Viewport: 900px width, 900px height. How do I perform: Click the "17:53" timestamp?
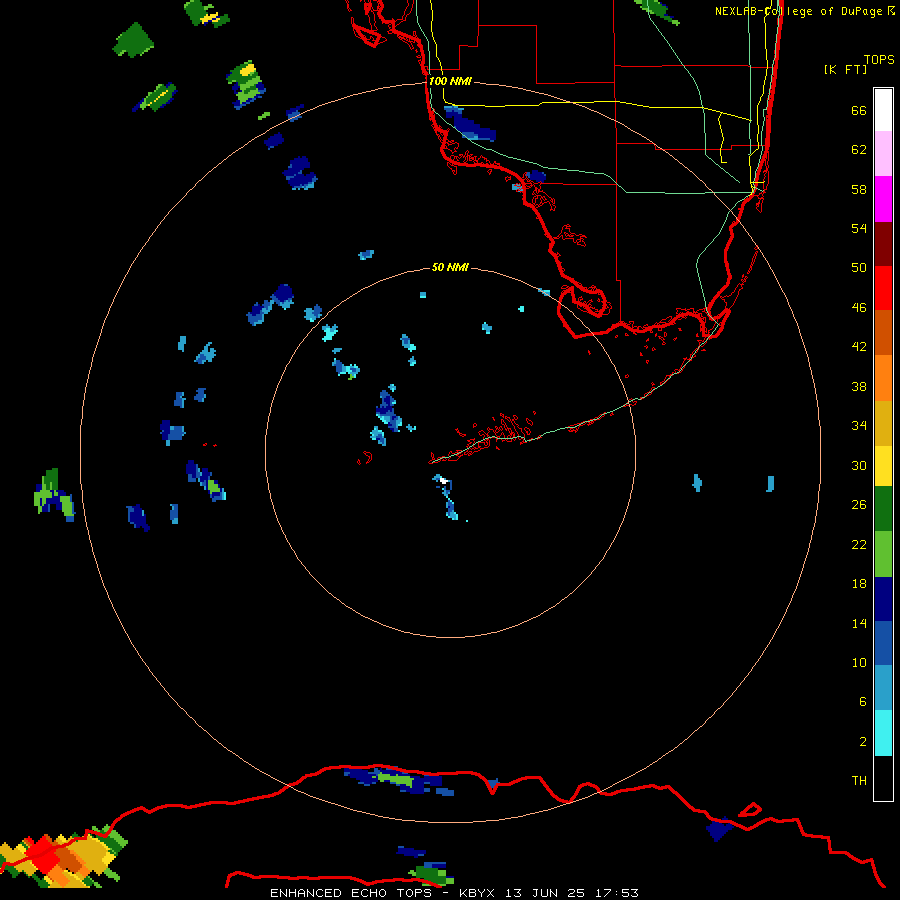[616, 893]
